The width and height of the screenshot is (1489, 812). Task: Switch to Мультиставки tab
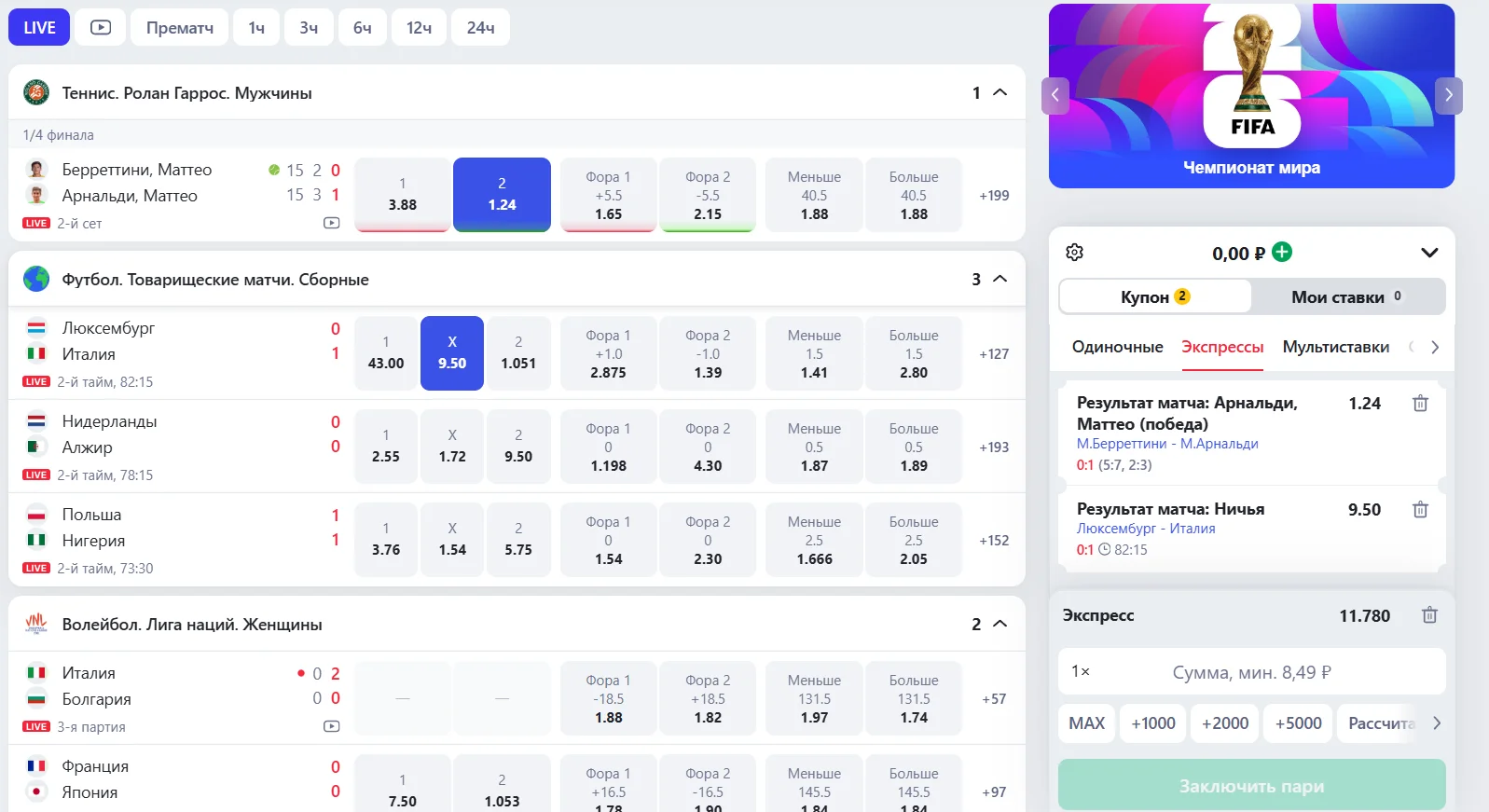click(1335, 347)
